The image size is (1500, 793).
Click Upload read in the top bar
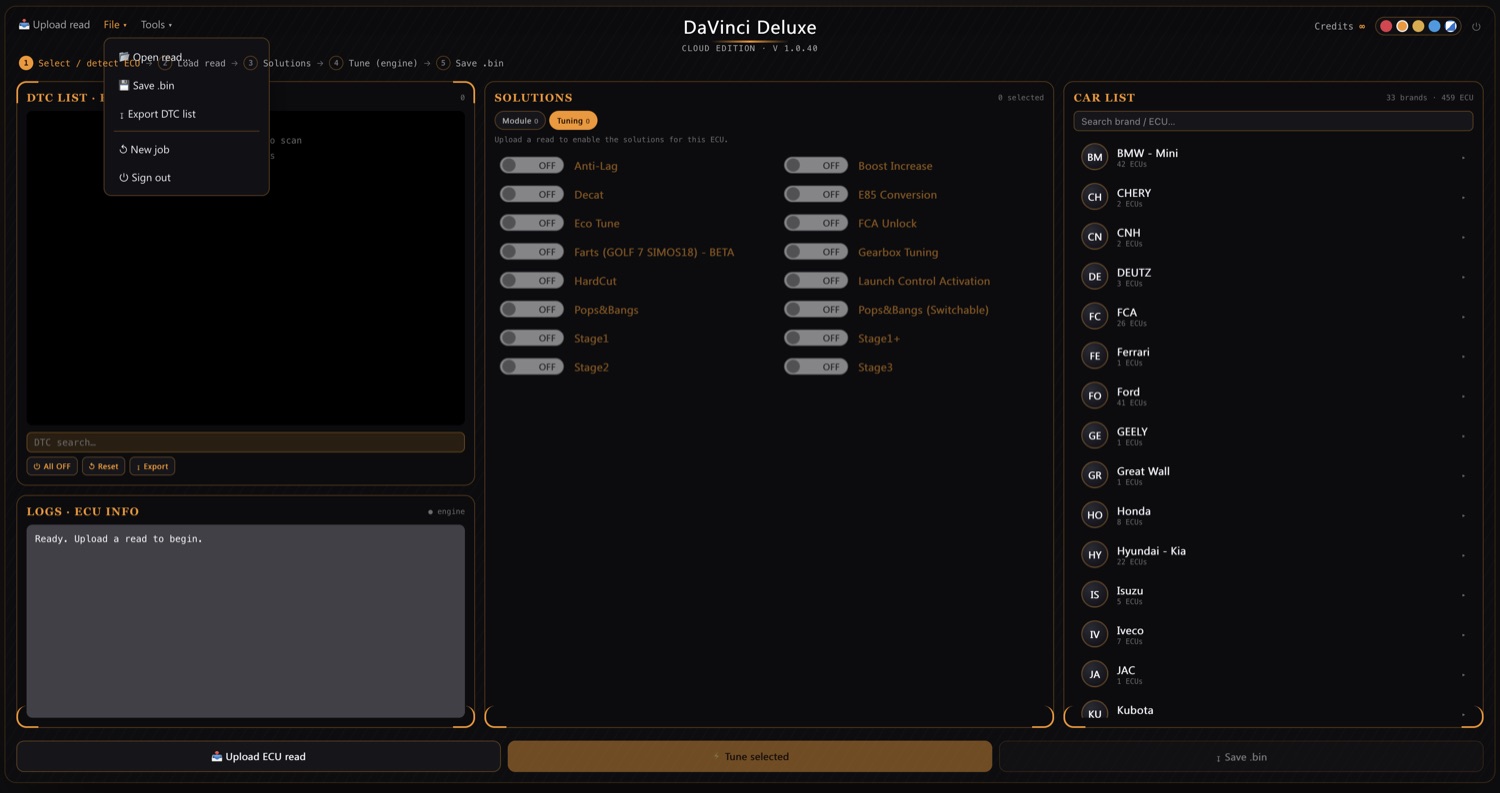54,25
